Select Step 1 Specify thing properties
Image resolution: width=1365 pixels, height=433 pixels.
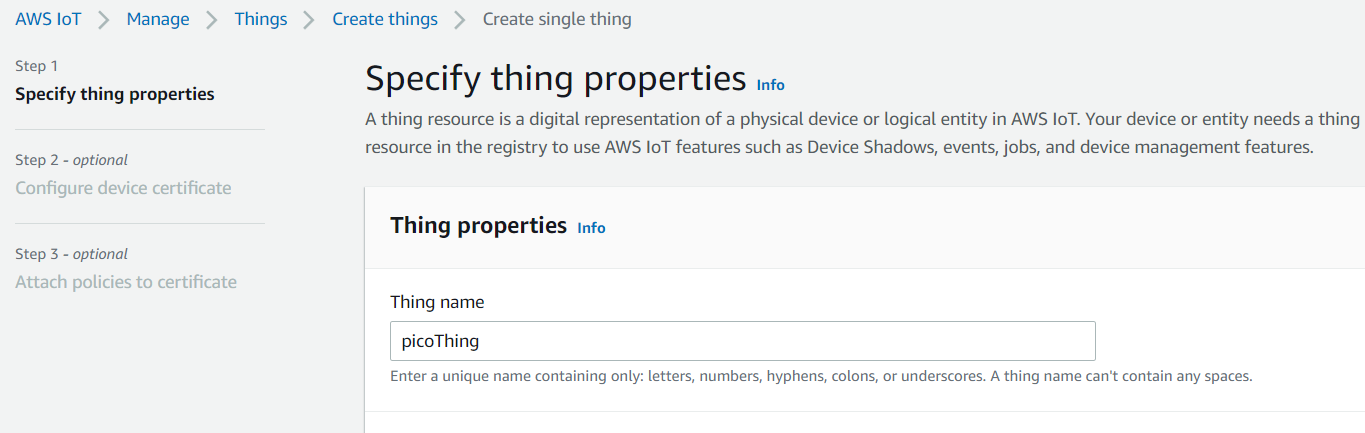tap(115, 95)
